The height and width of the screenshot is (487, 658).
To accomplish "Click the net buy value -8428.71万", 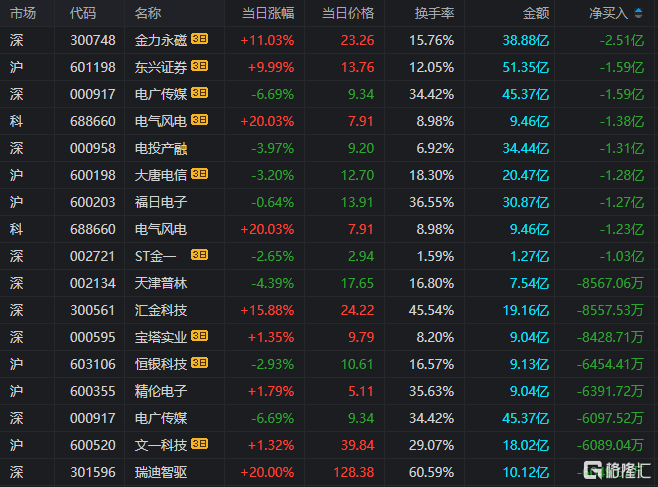I will (x=611, y=337).
